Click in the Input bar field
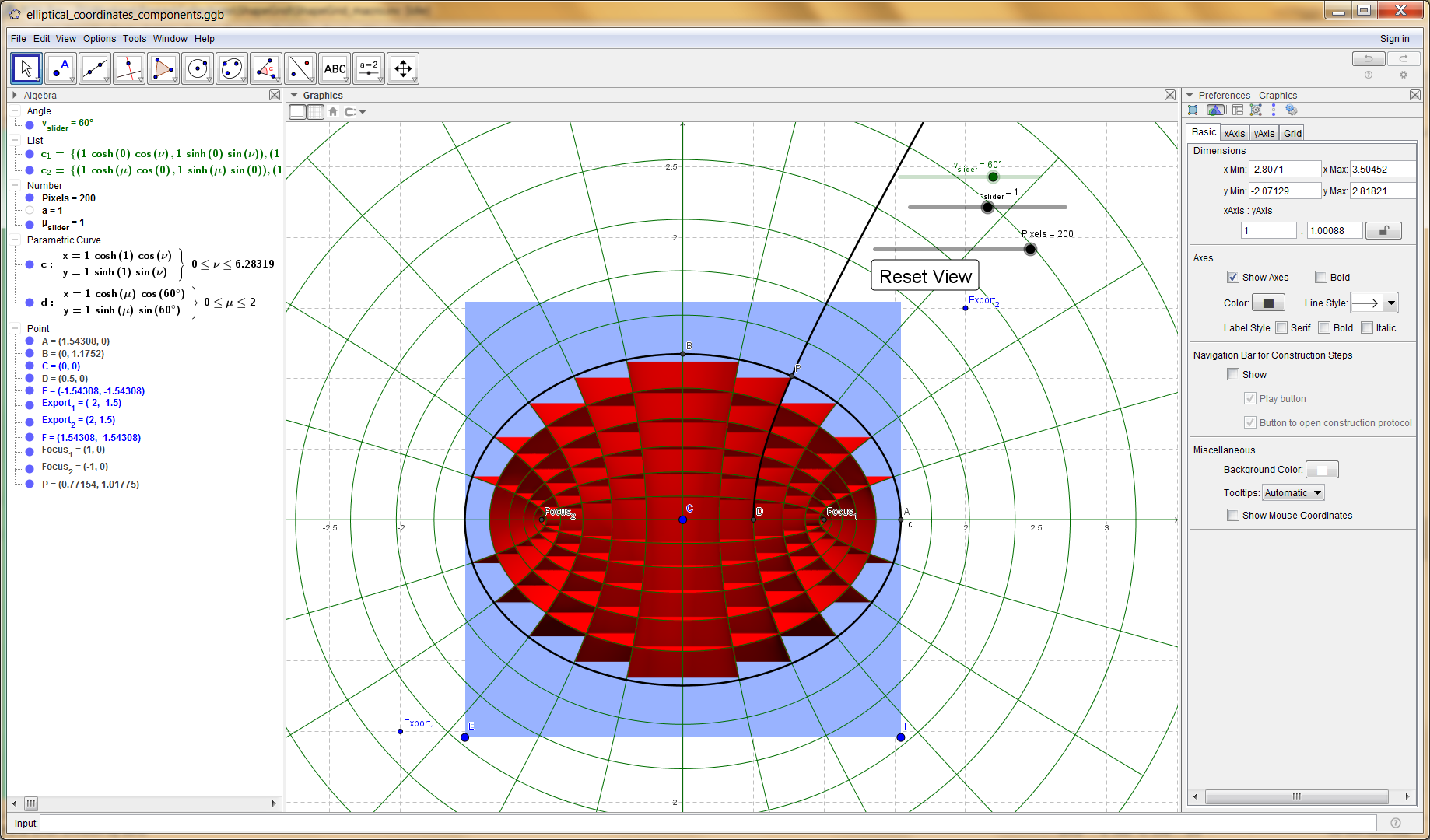Viewport: 1430px width, 840px height. pos(708,823)
